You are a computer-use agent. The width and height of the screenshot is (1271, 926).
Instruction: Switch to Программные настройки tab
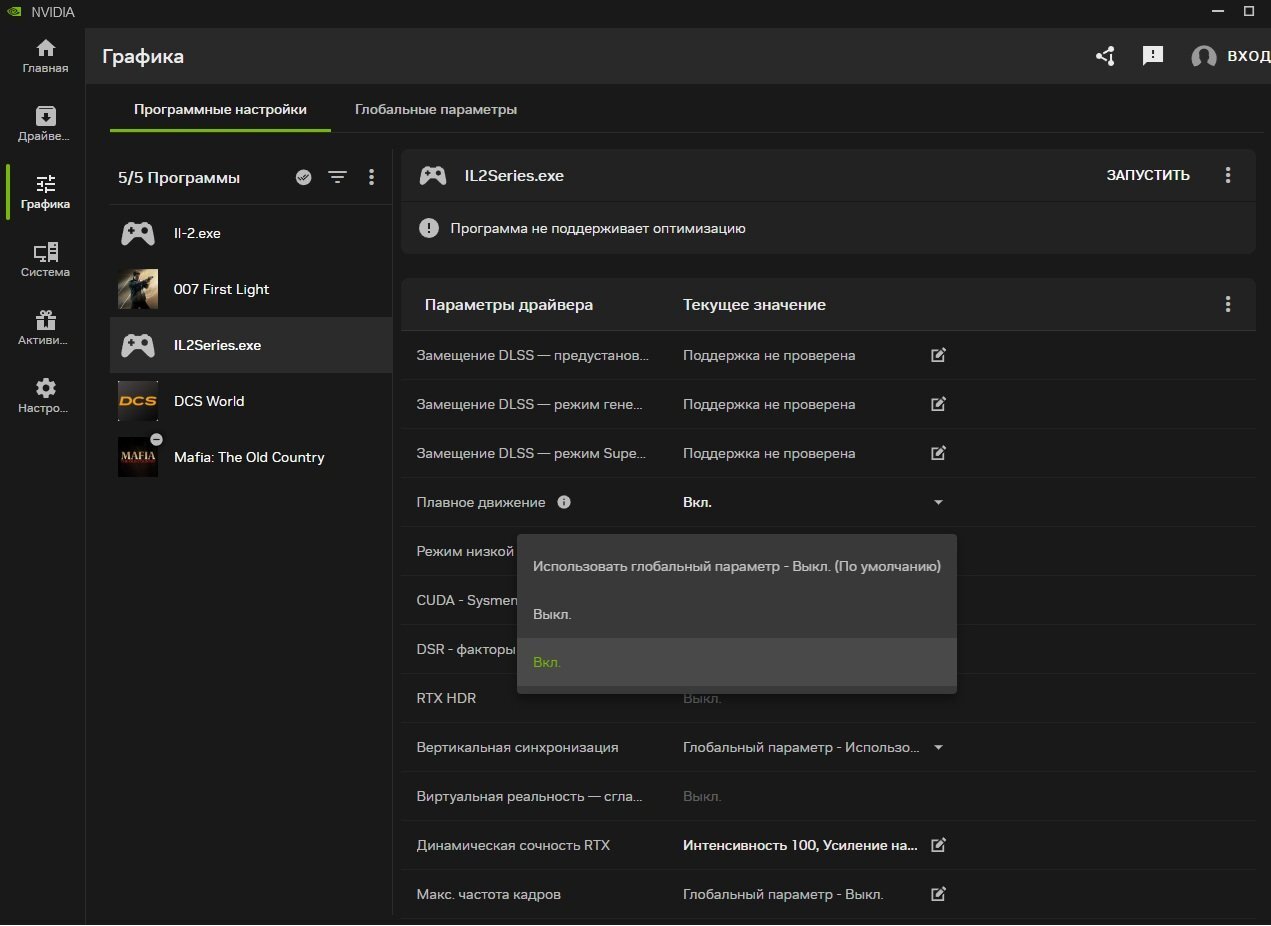(220, 109)
